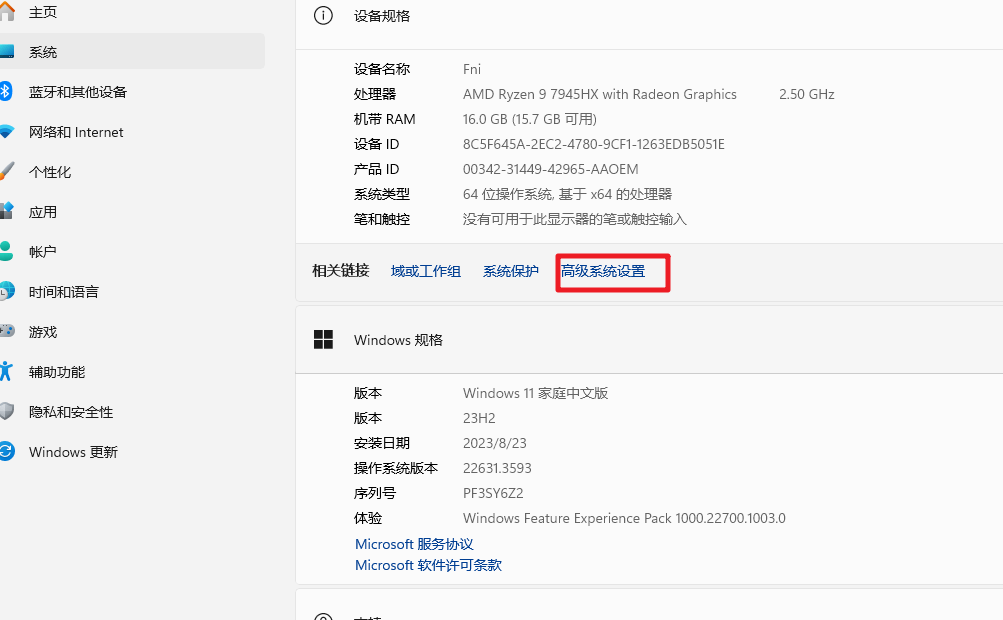Collapse the Windows 规格 section header
This screenshot has height=620, width=1003.
point(649,340)
